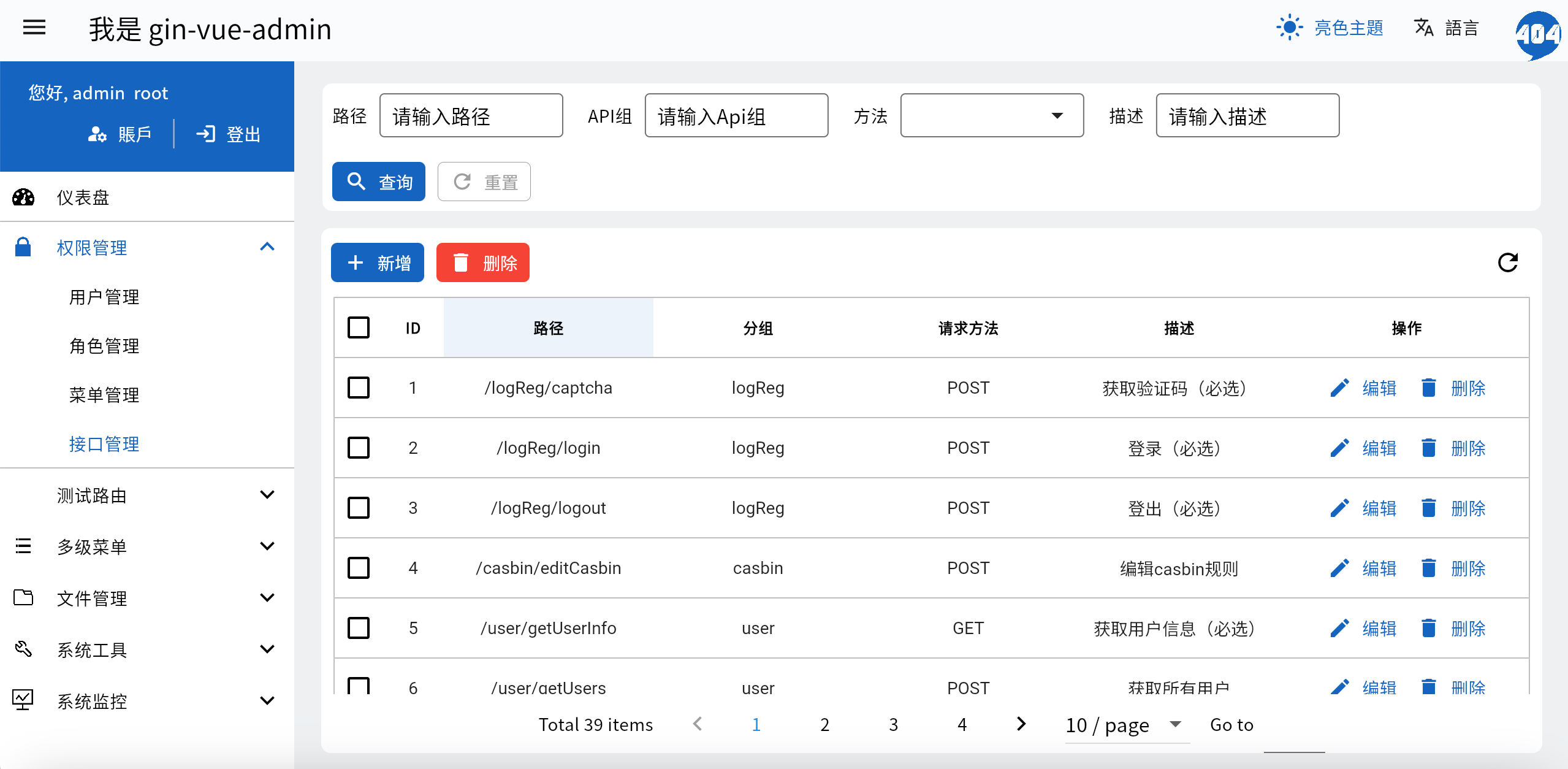Open the 方法 method dropdown

[991, 116]
